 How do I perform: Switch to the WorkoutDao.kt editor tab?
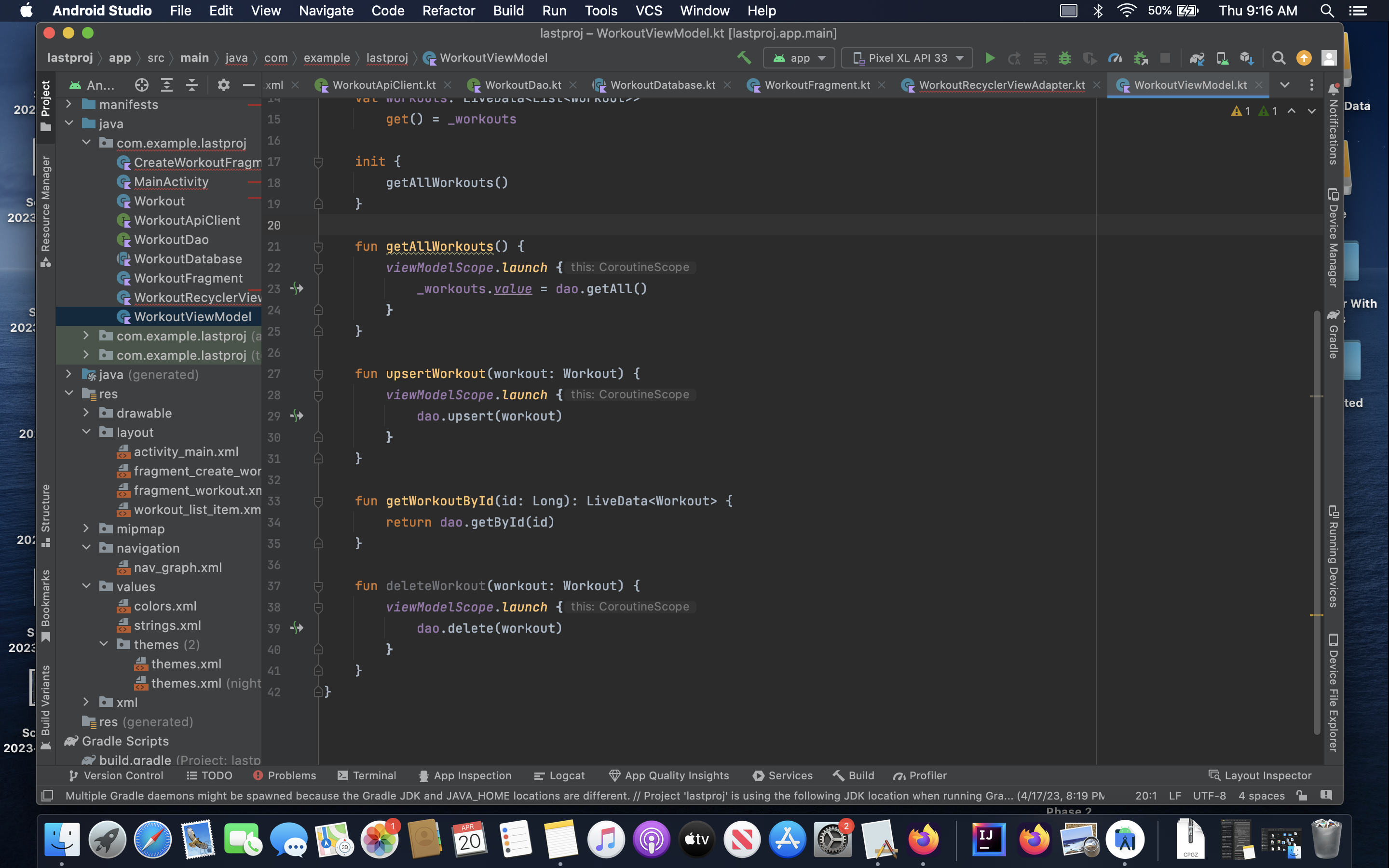[x=522, y=85]
